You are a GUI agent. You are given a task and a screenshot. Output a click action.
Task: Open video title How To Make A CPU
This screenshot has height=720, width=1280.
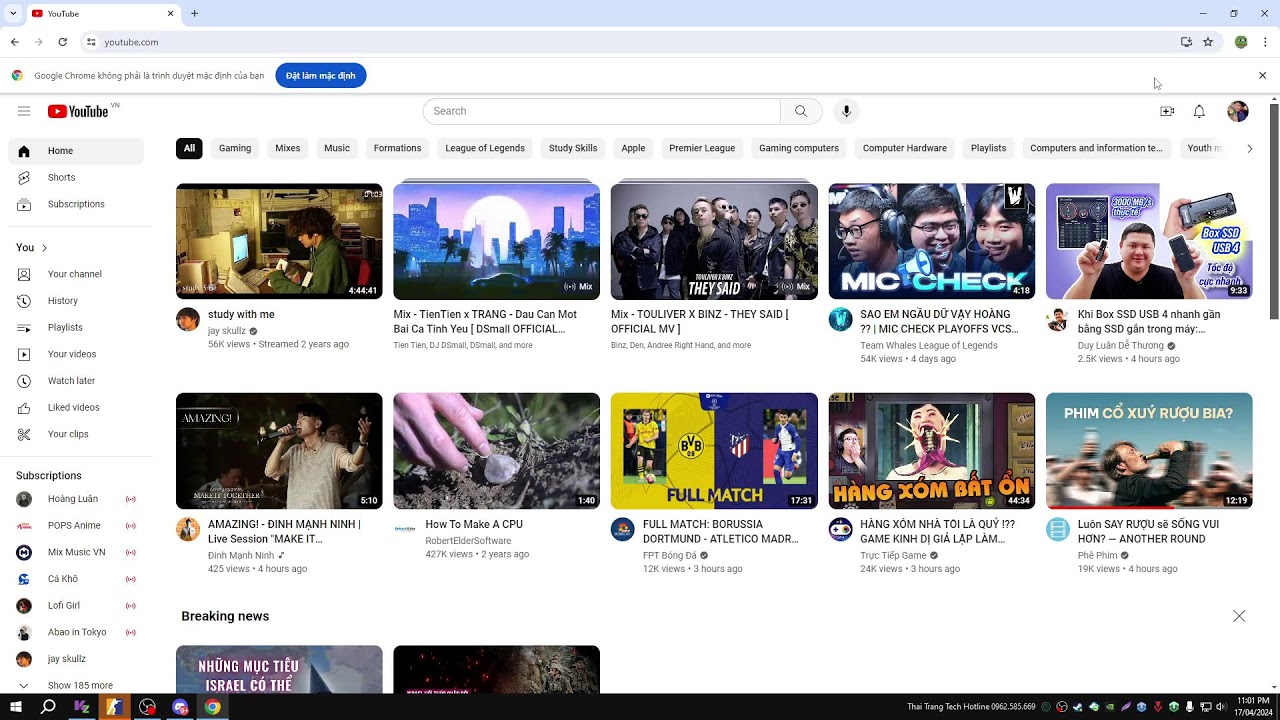point(474,524)
